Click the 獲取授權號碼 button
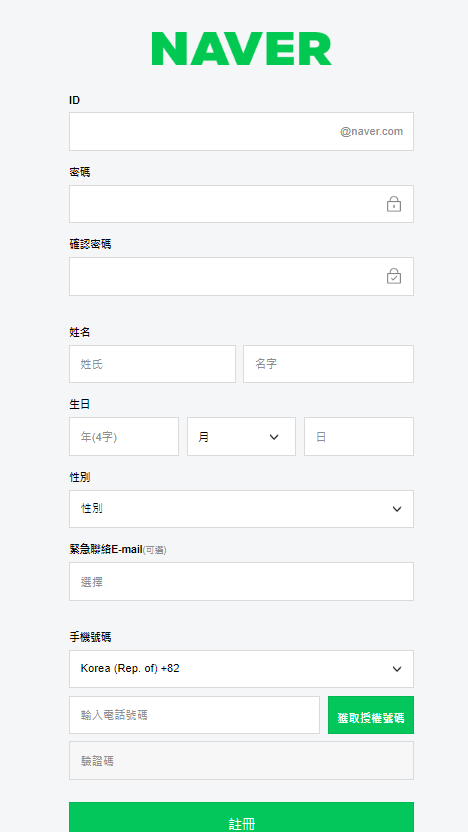The width and height of the screenshot is (468, 832). coord(371,715)
